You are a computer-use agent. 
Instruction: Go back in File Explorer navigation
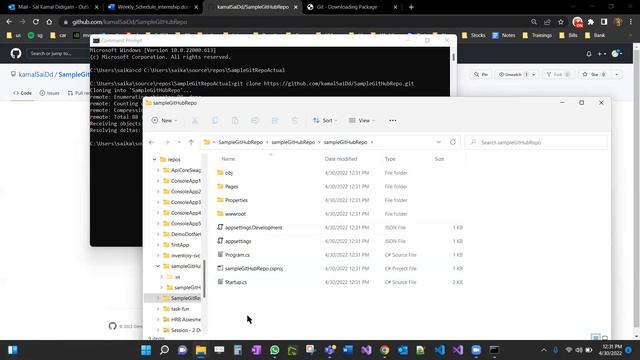[151, 142]
